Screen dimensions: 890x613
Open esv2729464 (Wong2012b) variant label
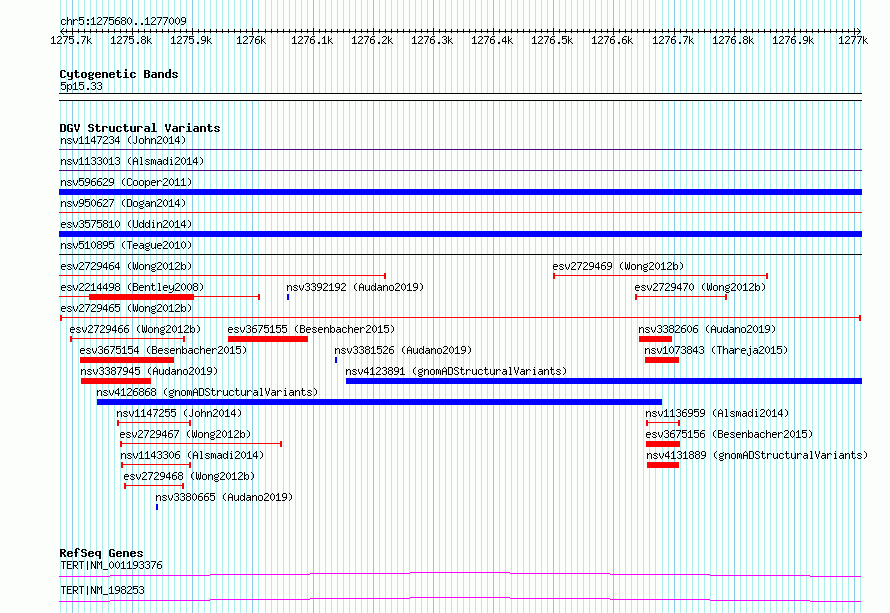tap(126, 266)
